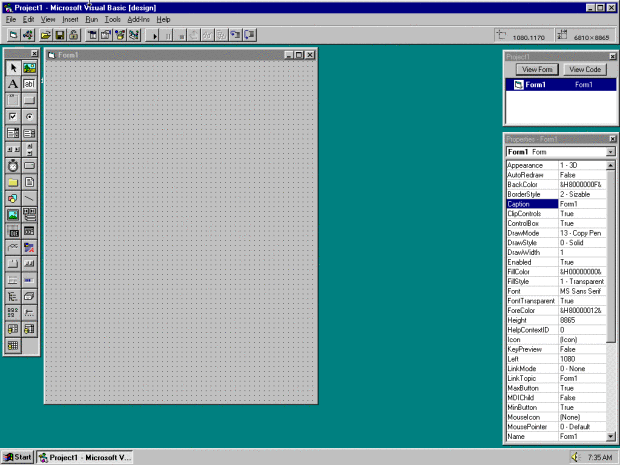Image resolution: width=620 pixels, height=465 pixels.
Task: Choose the TextBox control tool
Action: coord(29,84)
